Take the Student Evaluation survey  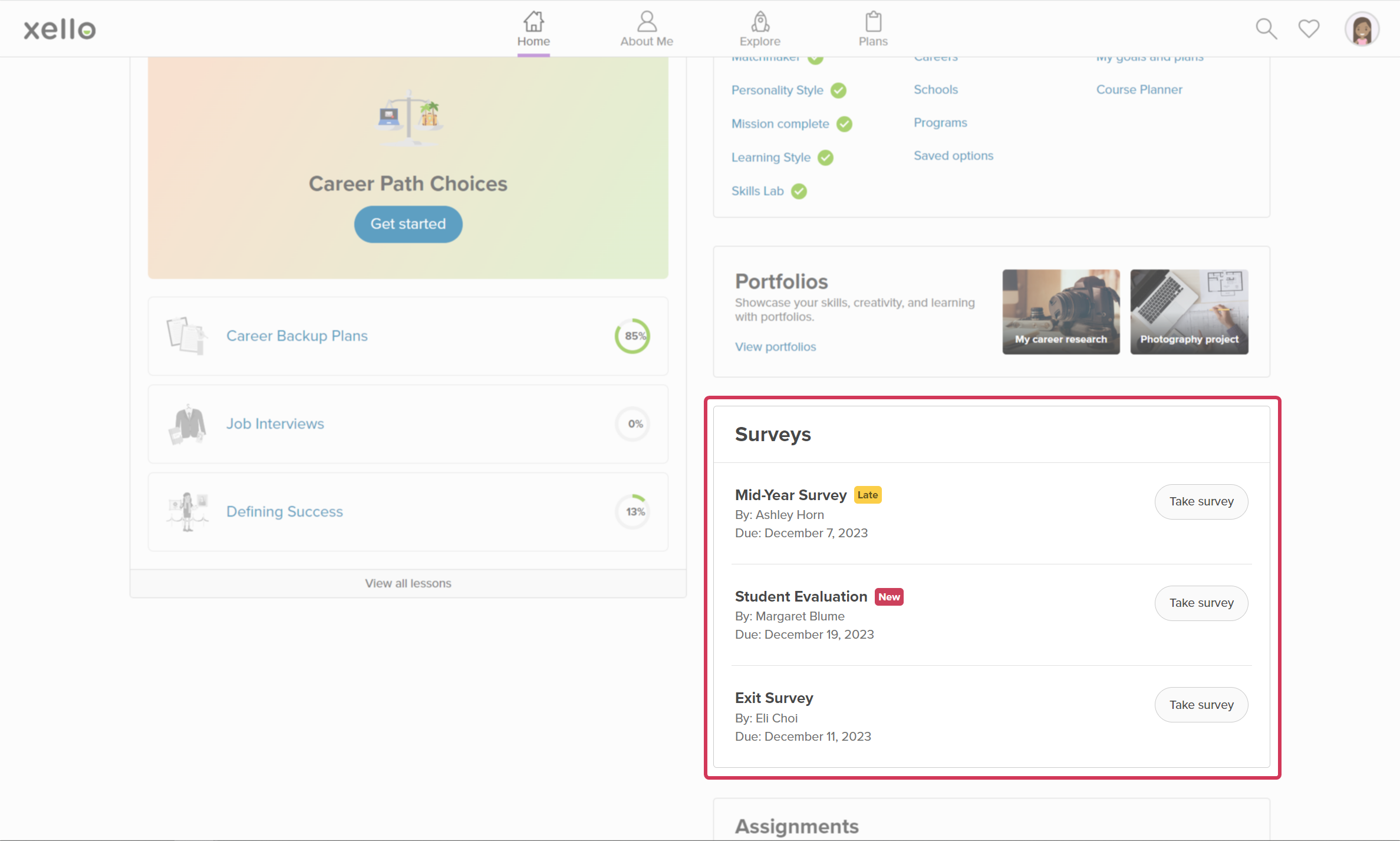click(1201, 603)
